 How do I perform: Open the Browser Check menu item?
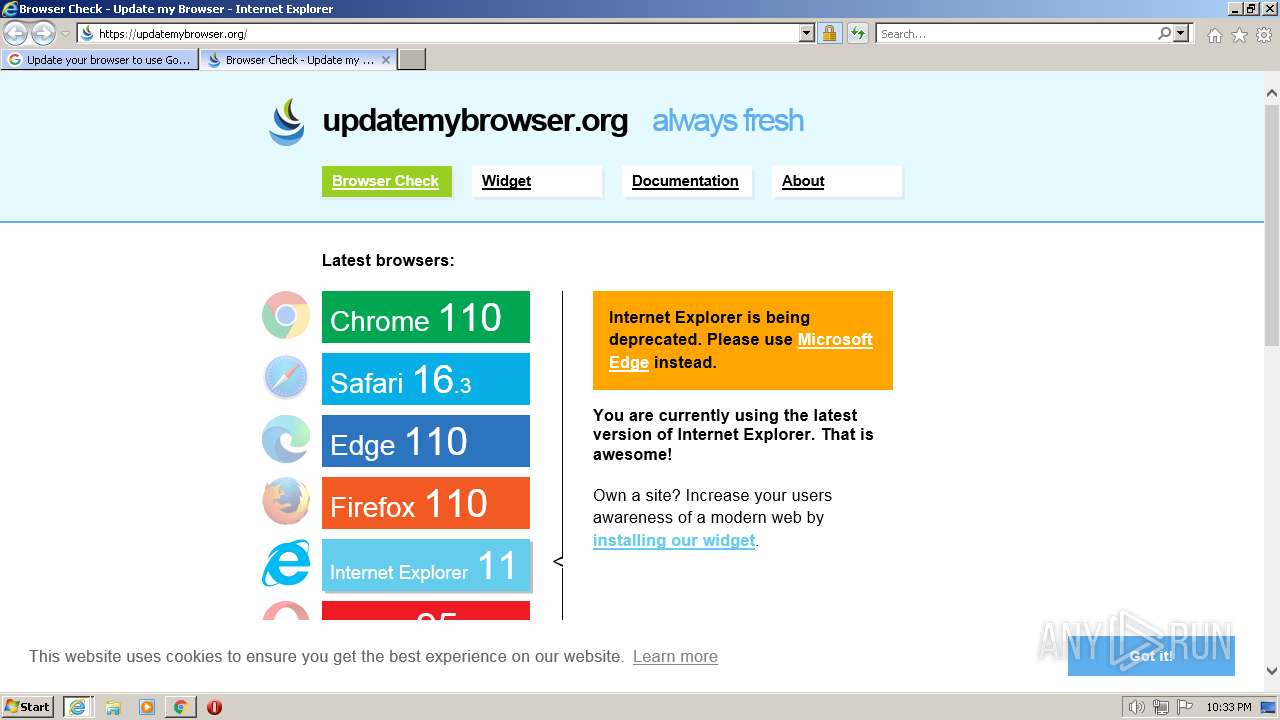pyautogui.click(x=386, y=181)
